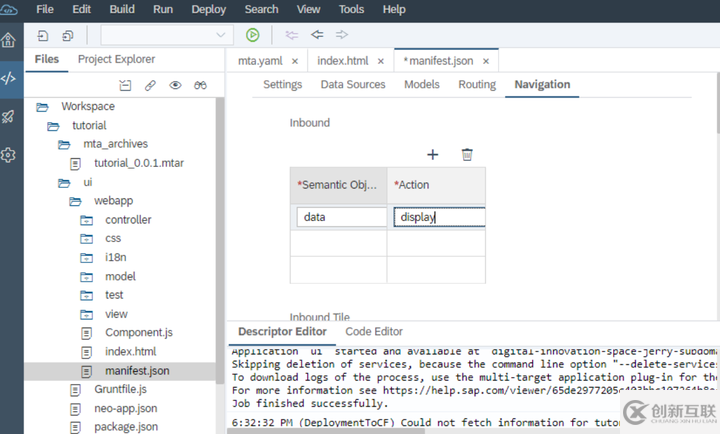Open the Home icon in left sidebar
720x434 pixels.
click(8, 40)
